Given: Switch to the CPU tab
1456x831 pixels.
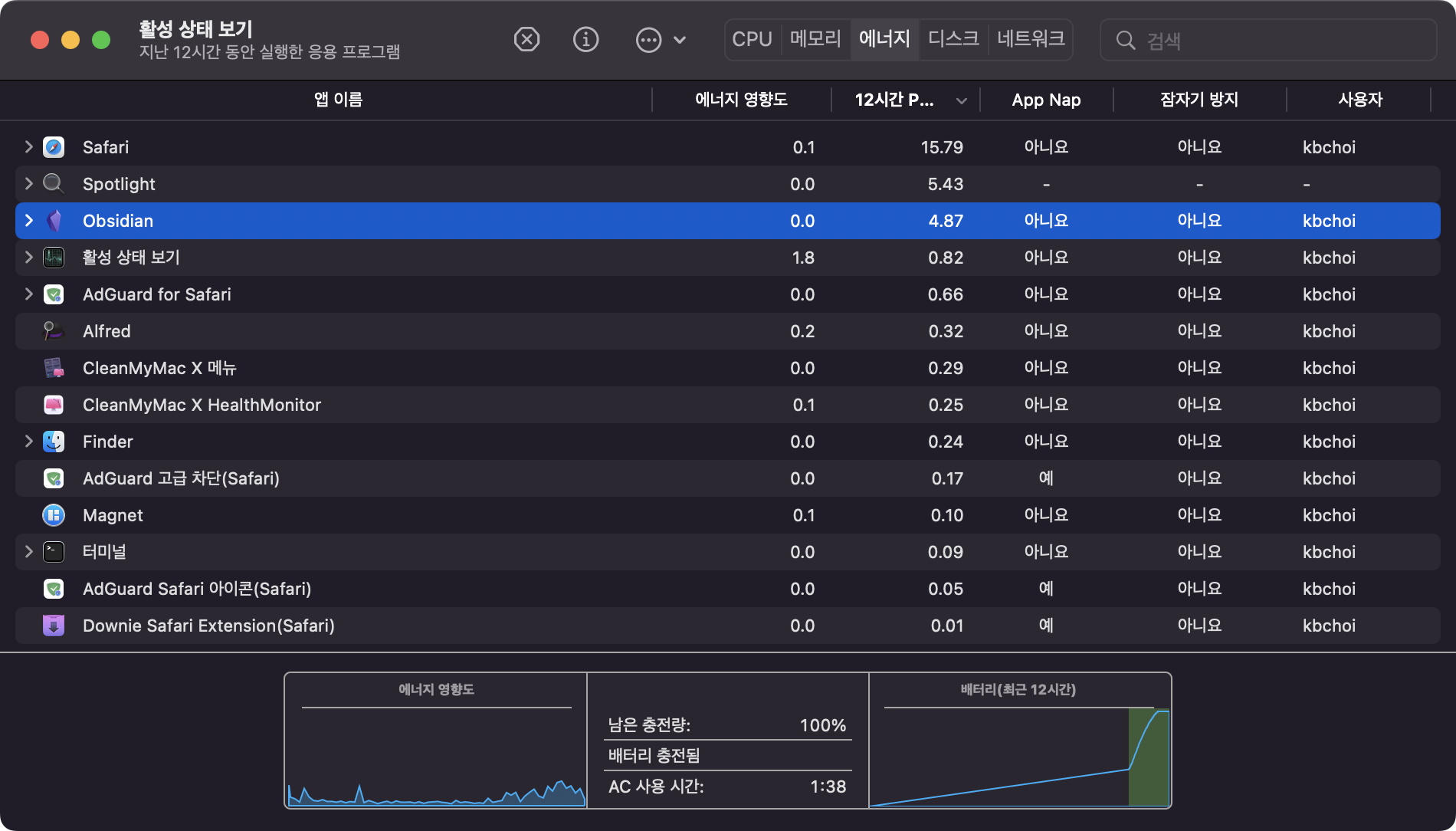Looking at the screenshot, I should point(752,39).
